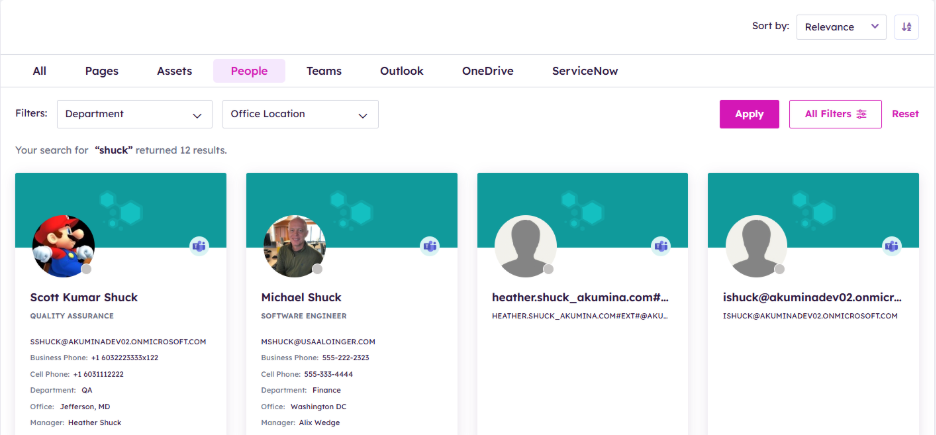Select the Assets tab
Viewport: 936px width, 435px height.
[174, 71]
